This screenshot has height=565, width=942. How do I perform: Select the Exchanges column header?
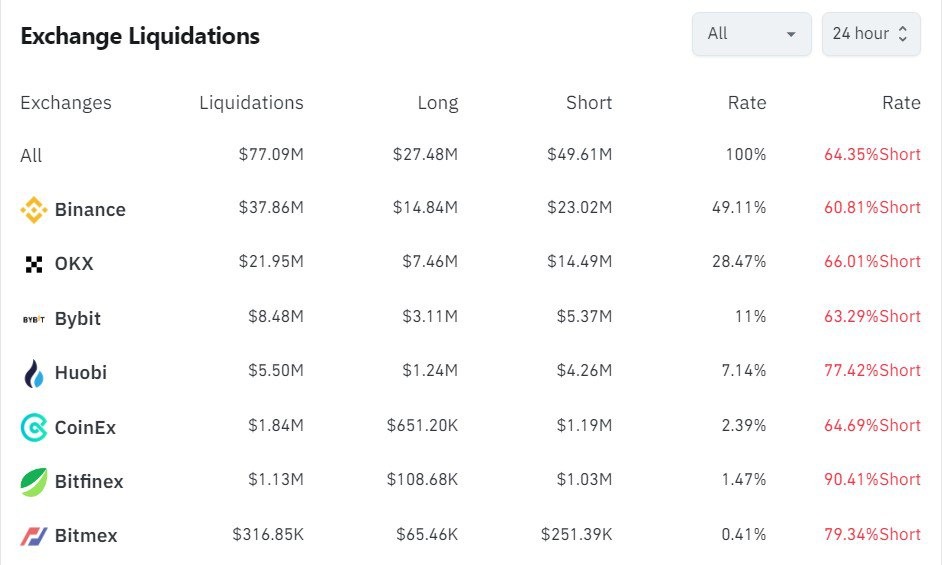coord(66,103)
